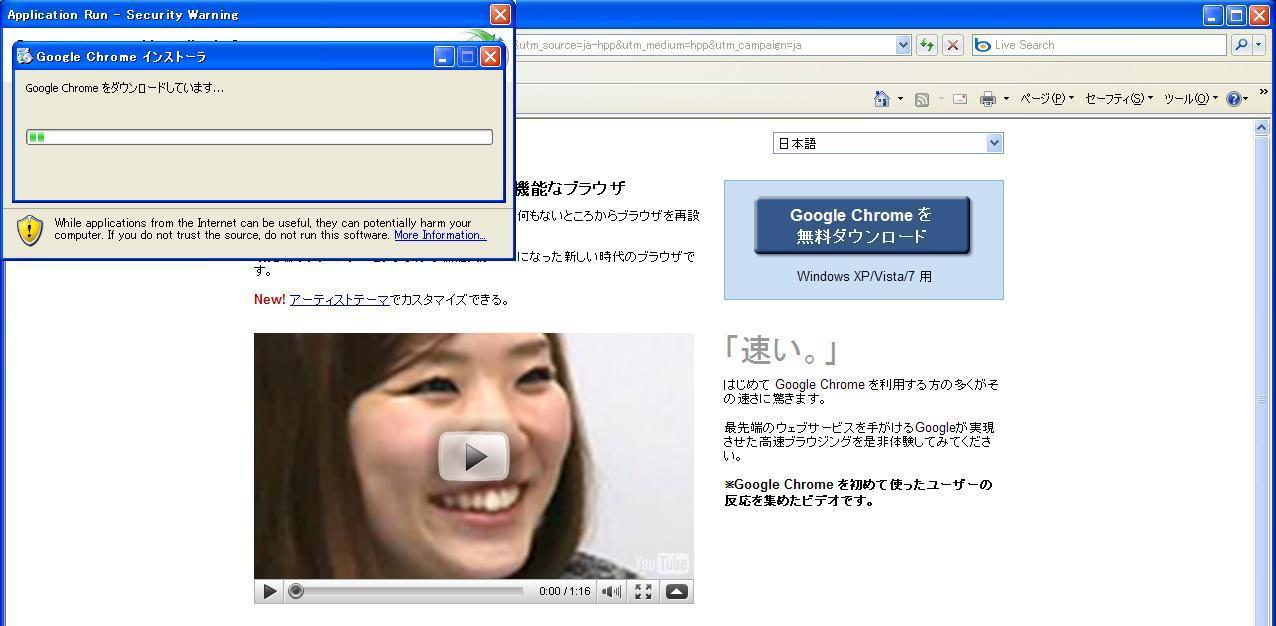Click the scrollbar up arrow

click(x=1262, y=128)
